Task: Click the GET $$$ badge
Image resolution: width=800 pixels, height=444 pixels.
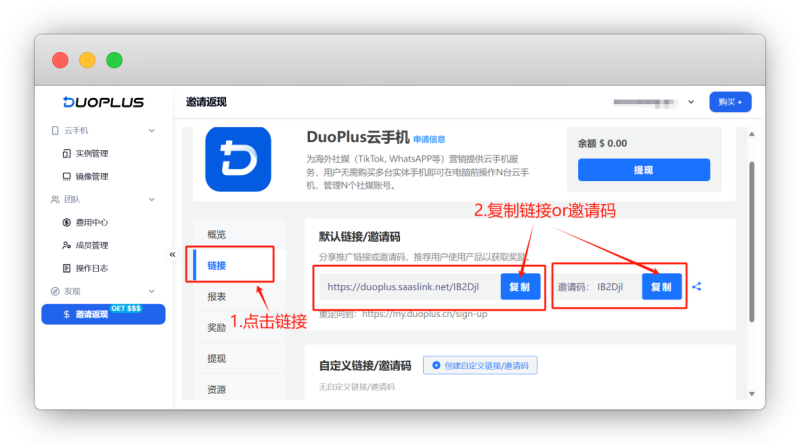Action: pyautogui.click(x=126, y=309)
